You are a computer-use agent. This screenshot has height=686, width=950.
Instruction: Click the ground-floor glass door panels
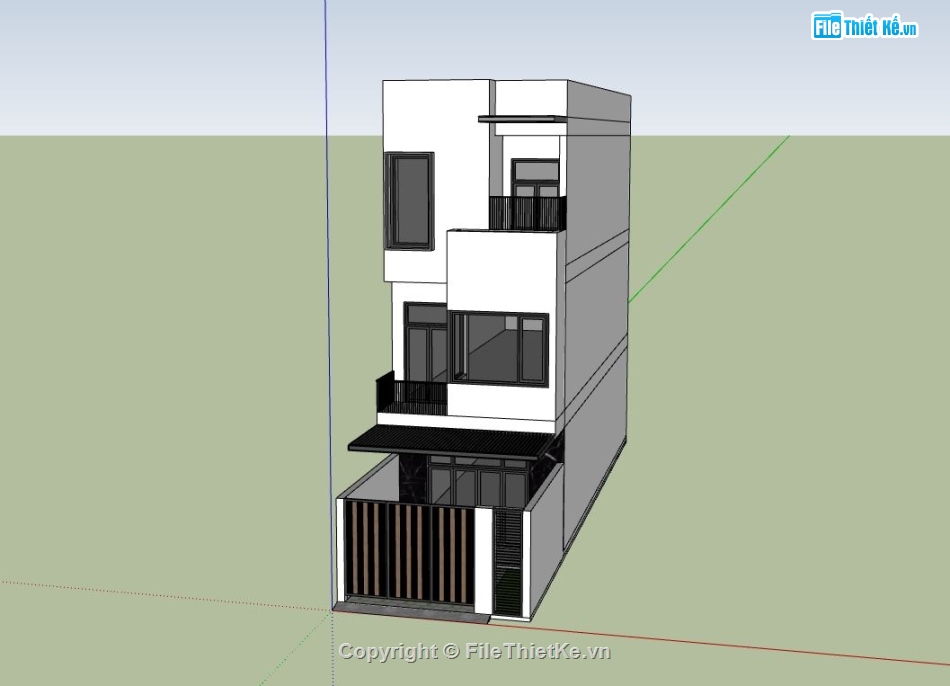478,482
